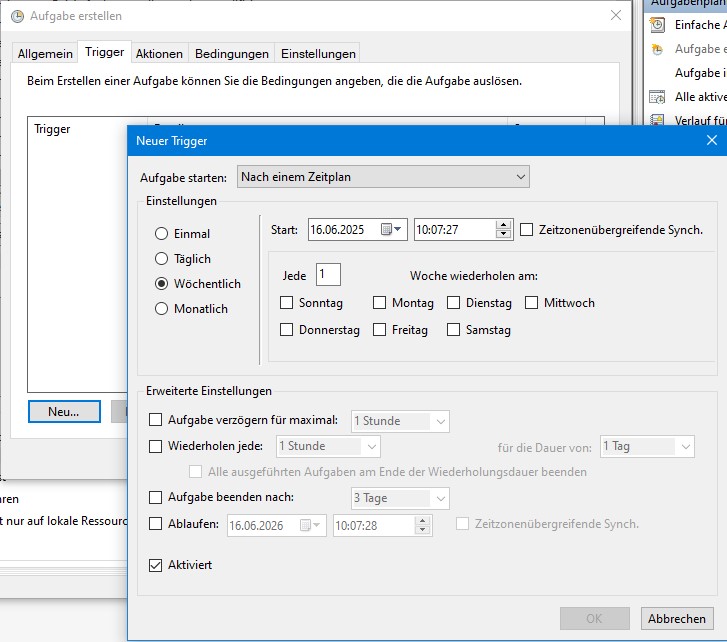Image resolution: width=727 pixels, height=642 pixels.
Task: Click the Abbrechen button
Action: click(677, 618)
